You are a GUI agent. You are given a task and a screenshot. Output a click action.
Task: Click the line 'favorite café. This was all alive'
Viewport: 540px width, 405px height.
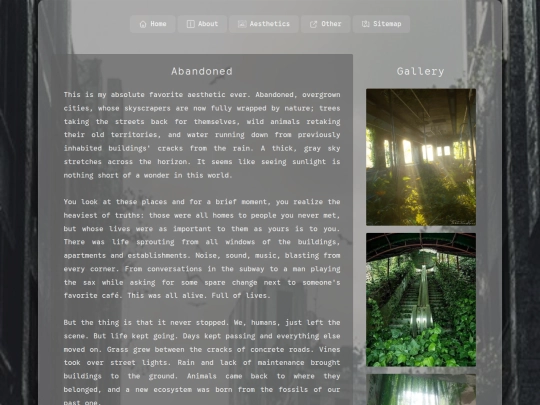pyautogui.click(x=167, y=296)
